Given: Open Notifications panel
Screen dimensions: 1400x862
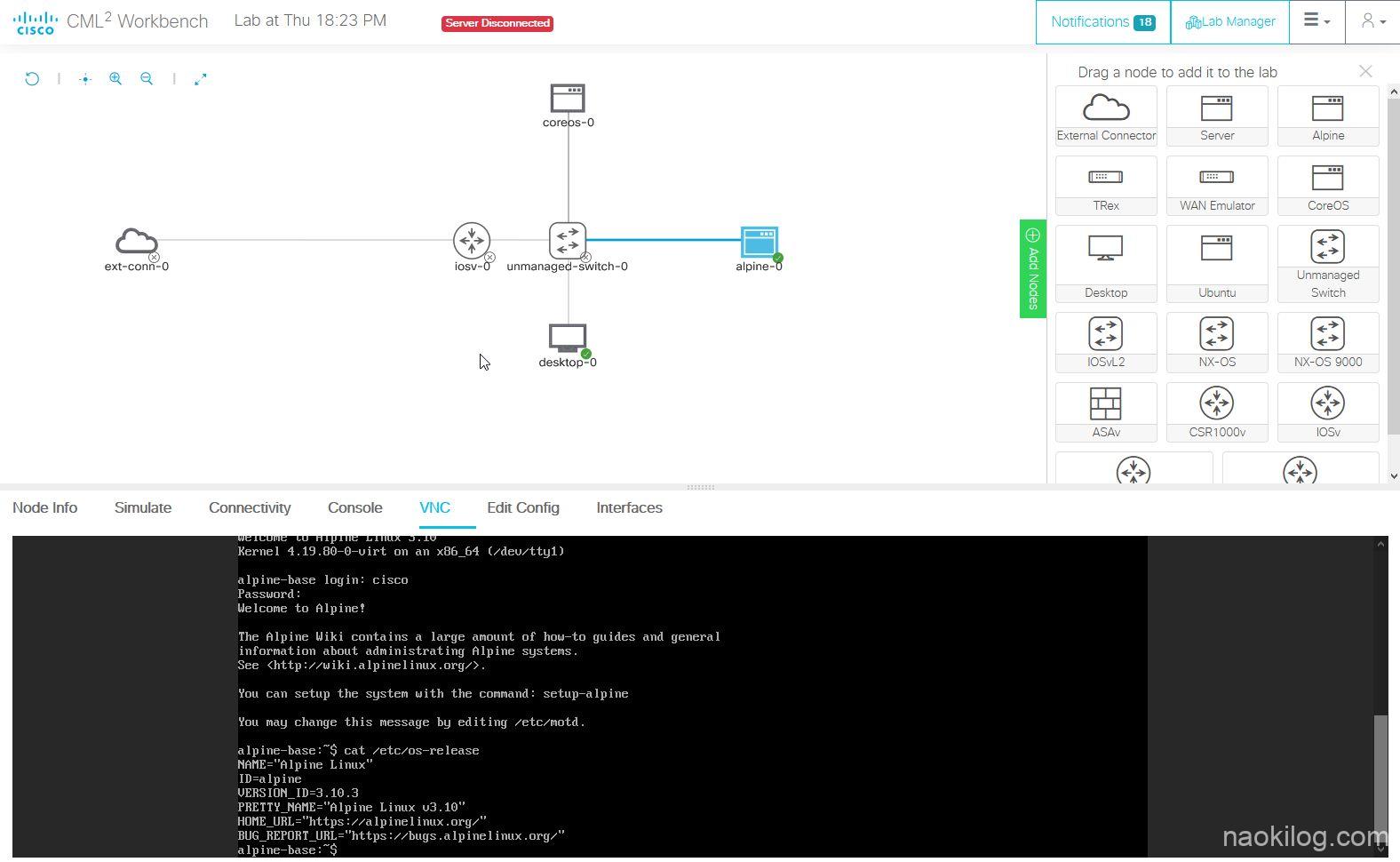Looking at the screenshot, I should point(1102,21).
